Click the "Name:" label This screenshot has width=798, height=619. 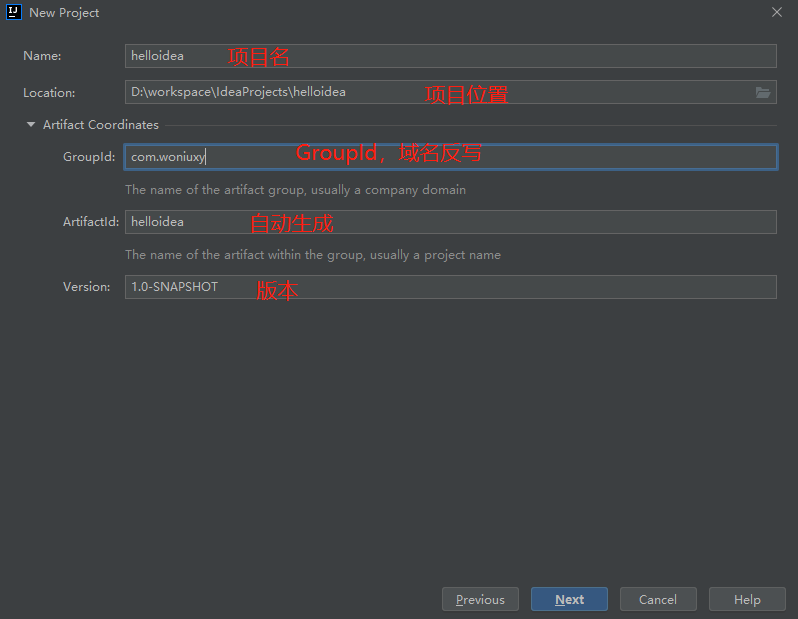(42, 56)
